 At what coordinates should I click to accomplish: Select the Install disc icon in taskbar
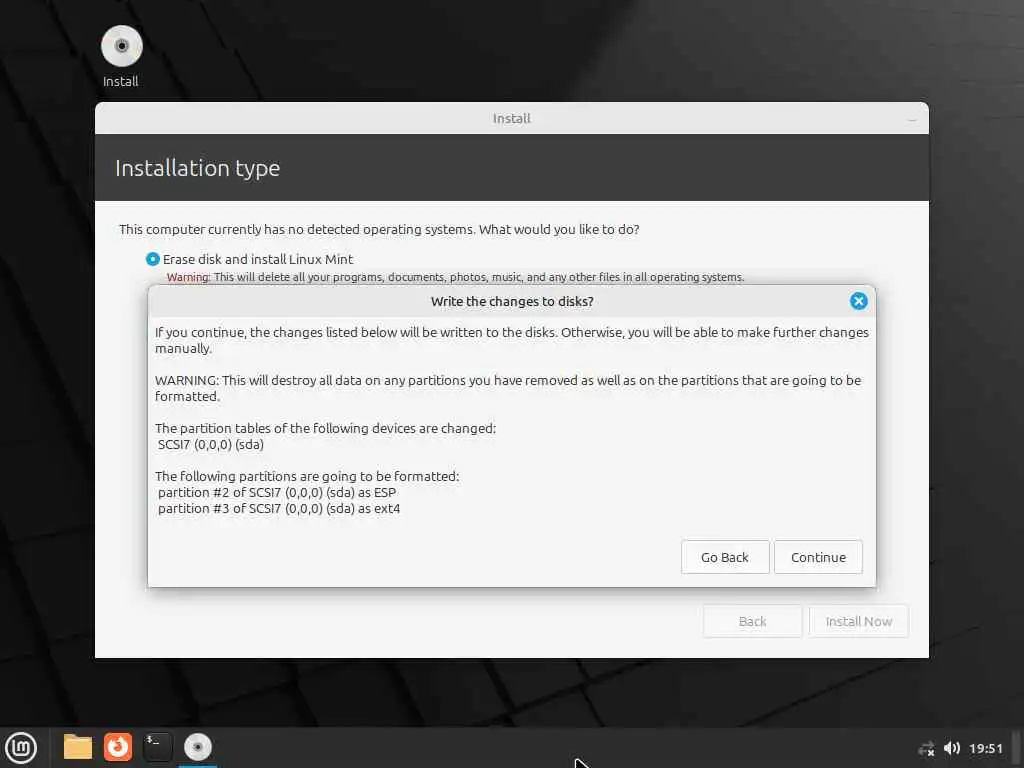pos(197,747)
